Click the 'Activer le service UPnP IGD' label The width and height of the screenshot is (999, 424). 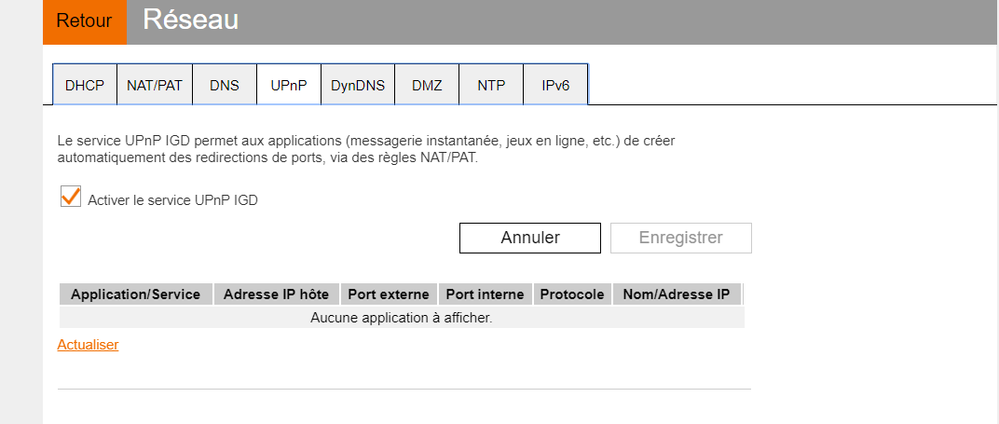pyautogui.click(x=173, y=200)
